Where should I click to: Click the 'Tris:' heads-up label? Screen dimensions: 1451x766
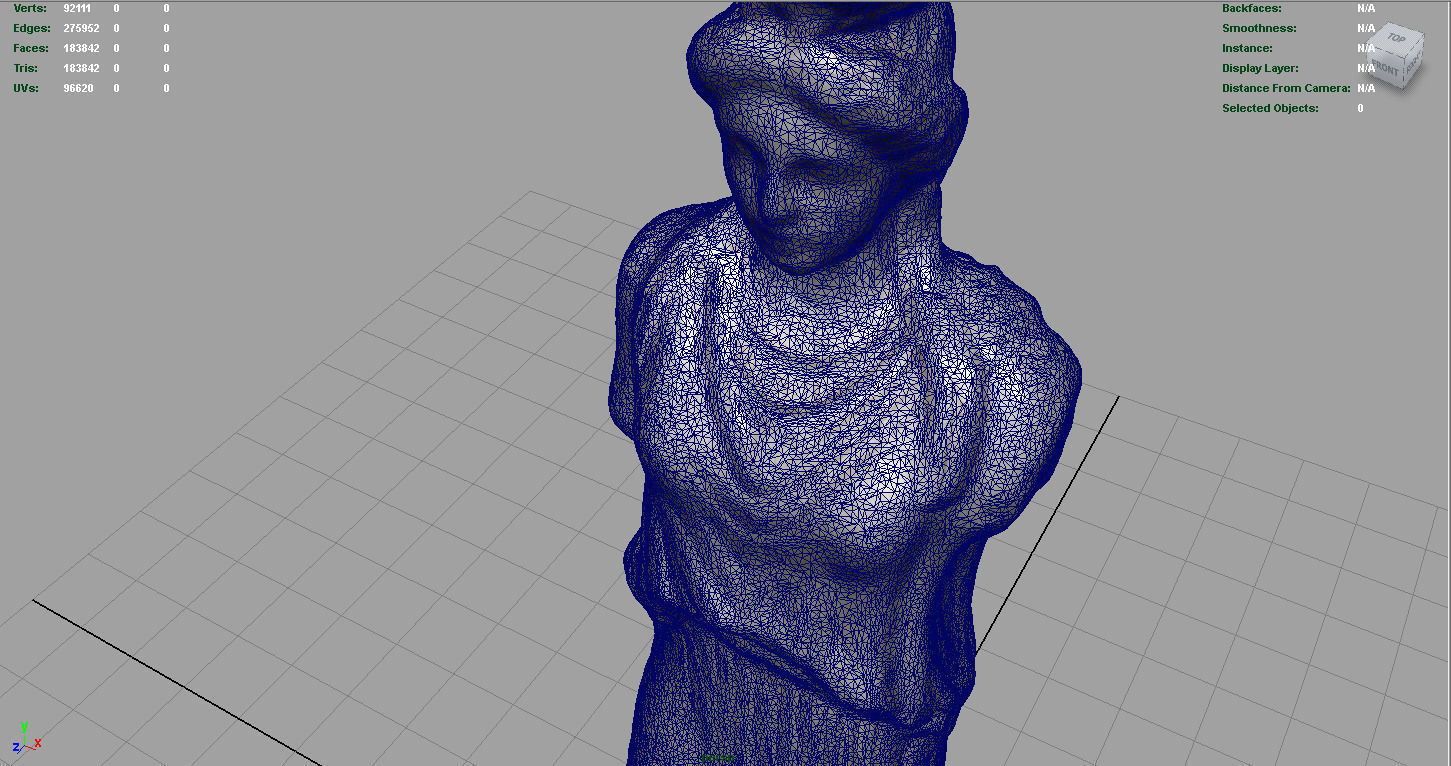click(26, 68)
